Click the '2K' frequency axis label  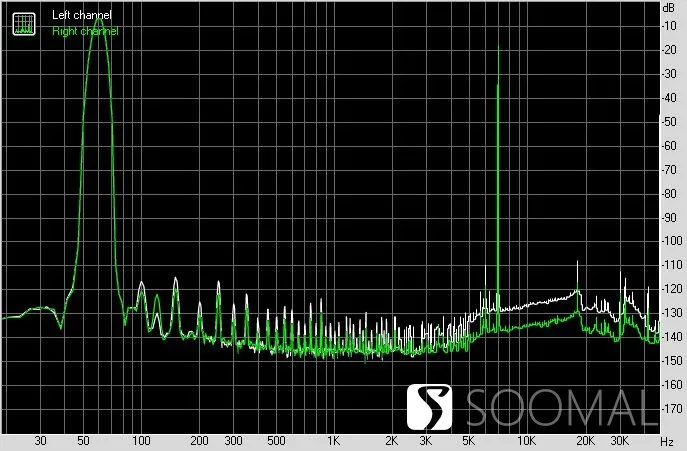(392, 440)
